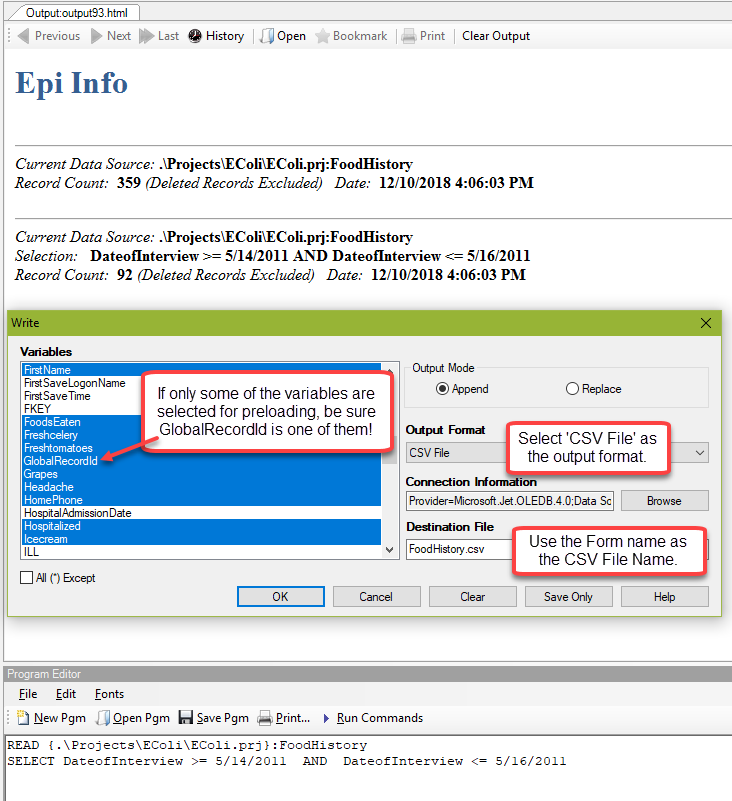Viewport: 732px width, 801px height.
Task: Select Append output mode
Action: tap(442, 389)
